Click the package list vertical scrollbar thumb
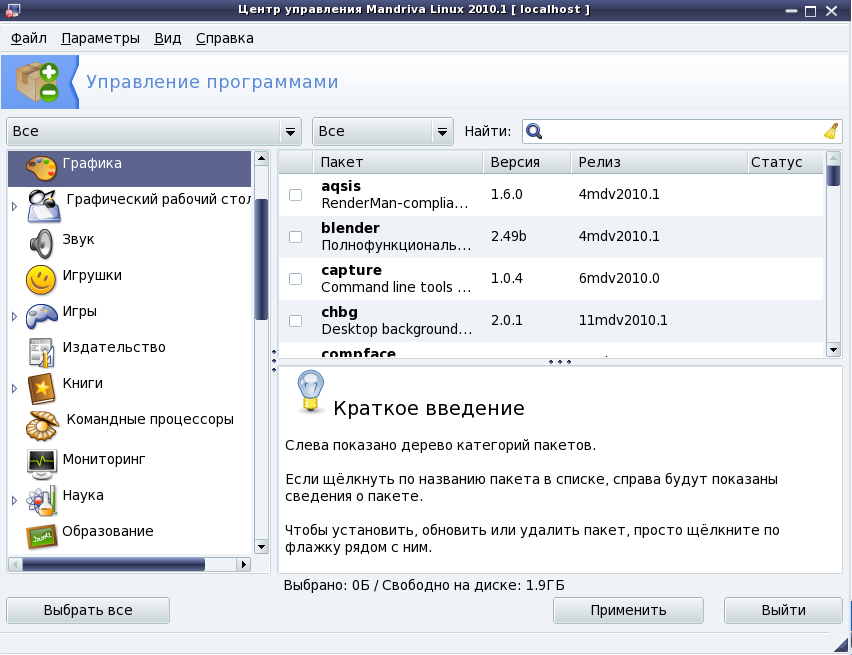The image size is (852, 655). 833,175
